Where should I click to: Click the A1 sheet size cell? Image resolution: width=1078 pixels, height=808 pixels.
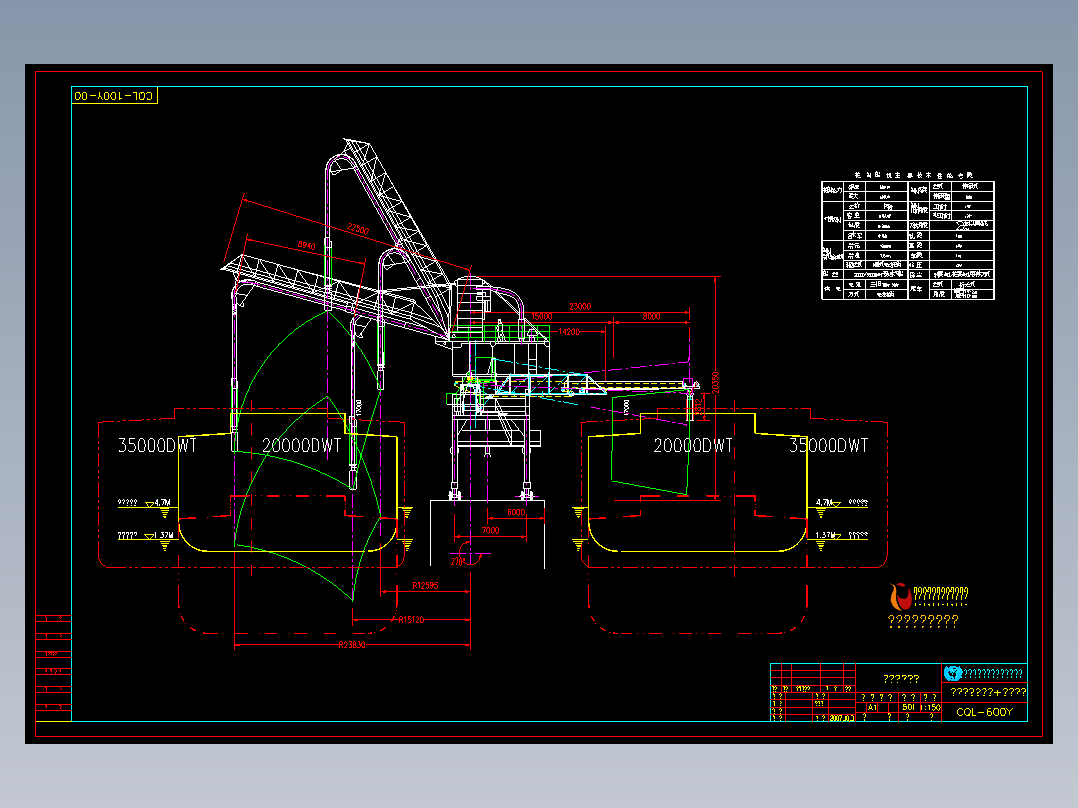click(872, 707)
